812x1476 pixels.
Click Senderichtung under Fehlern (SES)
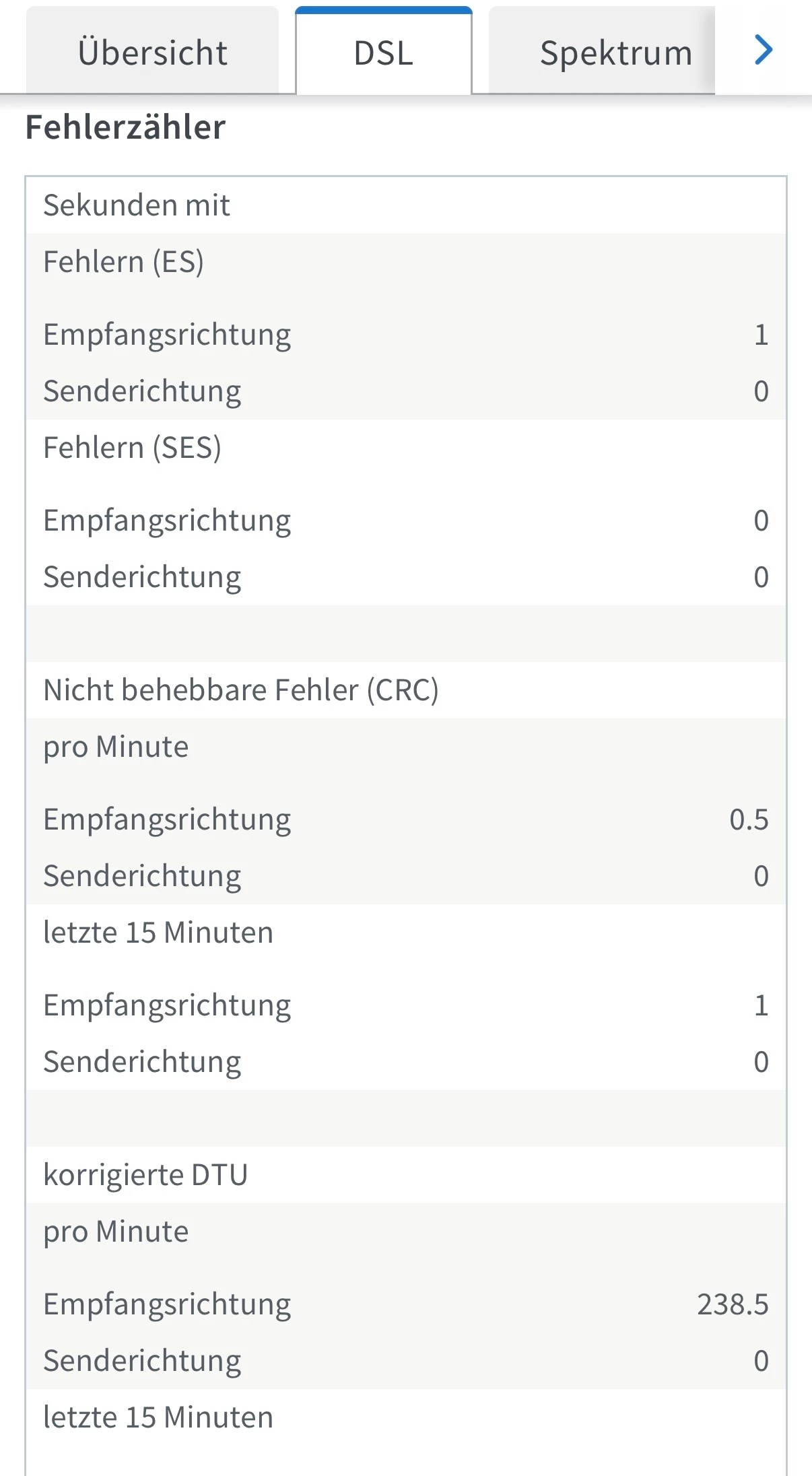point(142,577)
